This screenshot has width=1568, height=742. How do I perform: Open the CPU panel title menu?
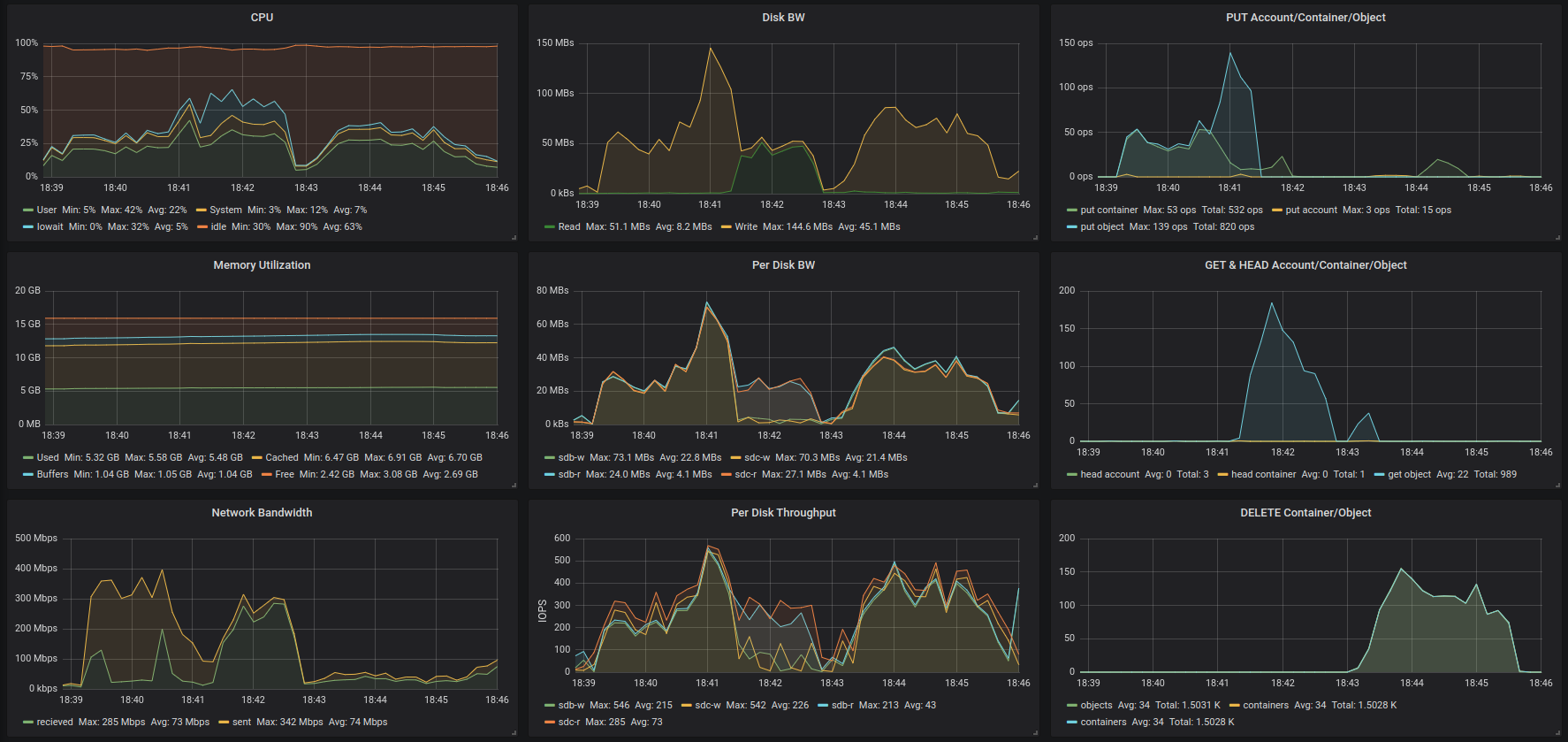pyautogui.click(x=262, y=18)
